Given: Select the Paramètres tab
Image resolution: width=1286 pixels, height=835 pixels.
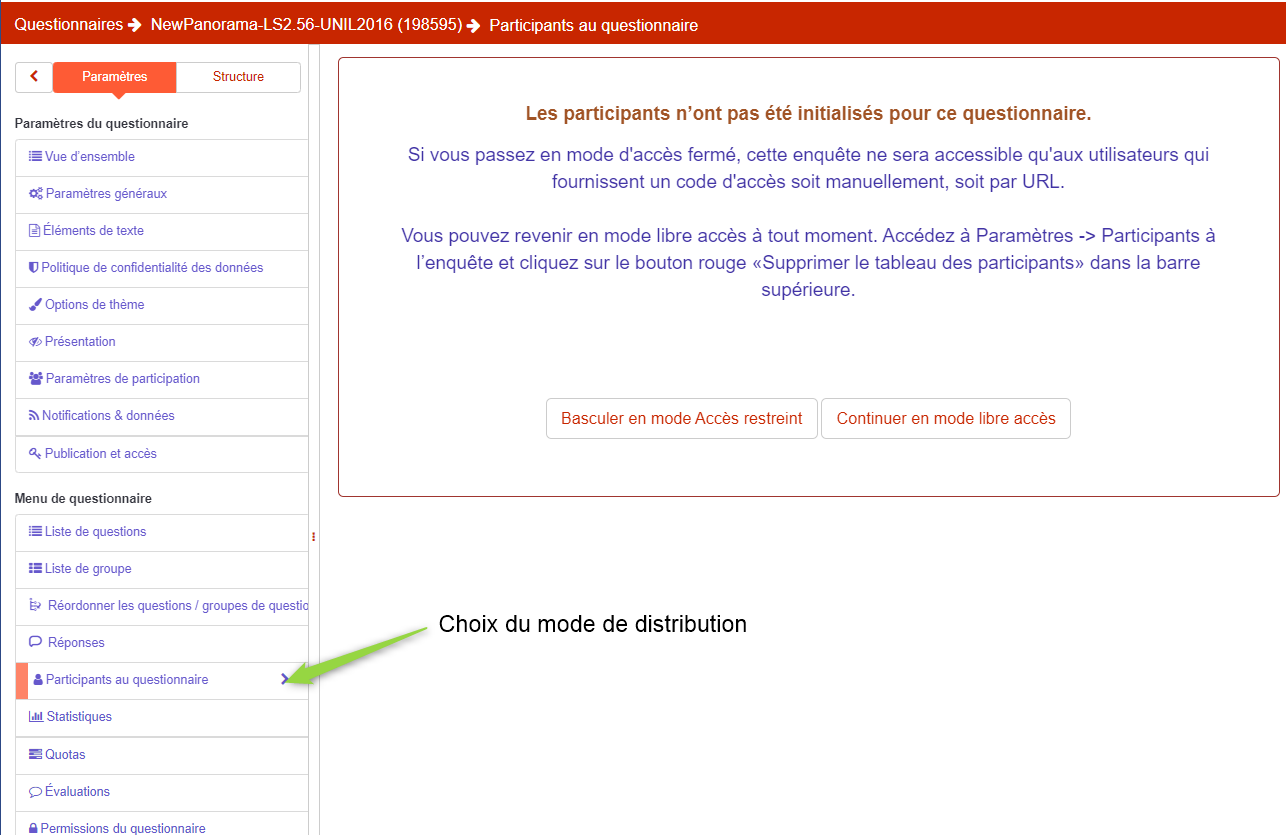Looking at the screenshot, I should pos(114,77).
